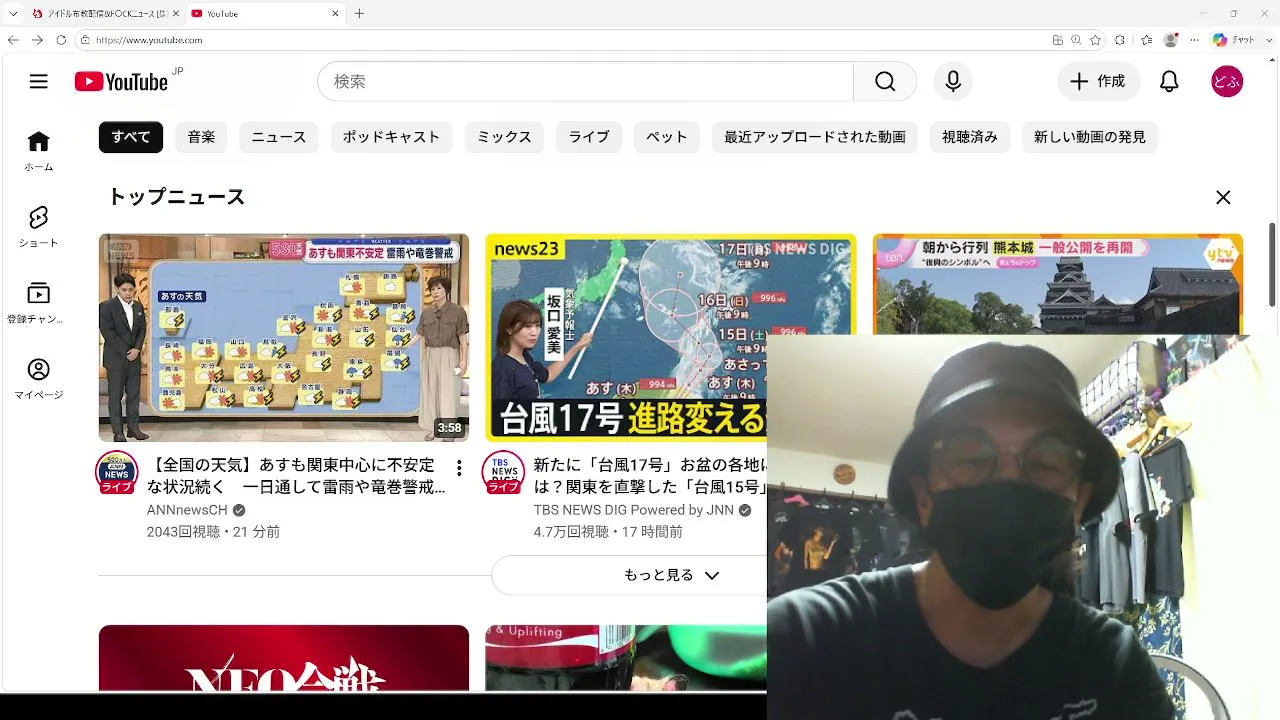View site information lock icon
The width and height of the screenshot is (1280, 720).
coord(85,40)
